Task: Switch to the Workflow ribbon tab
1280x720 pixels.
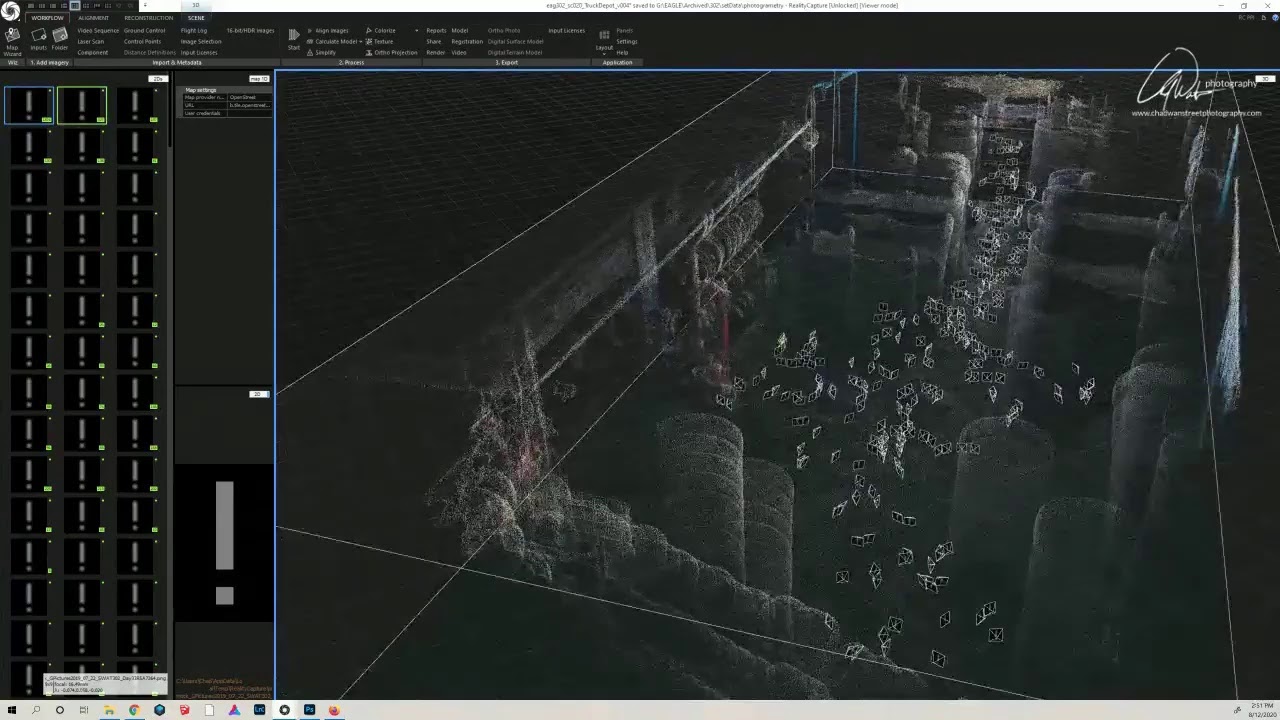Action: point(47,18)
